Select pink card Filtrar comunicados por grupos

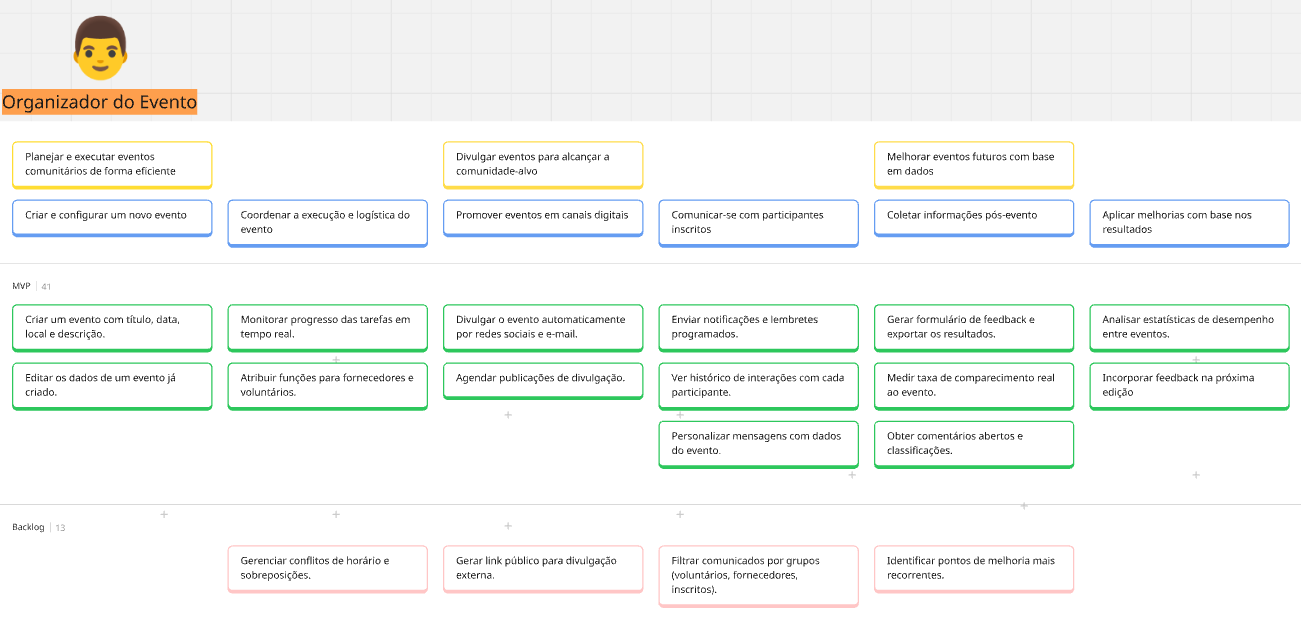pos(758,575)
